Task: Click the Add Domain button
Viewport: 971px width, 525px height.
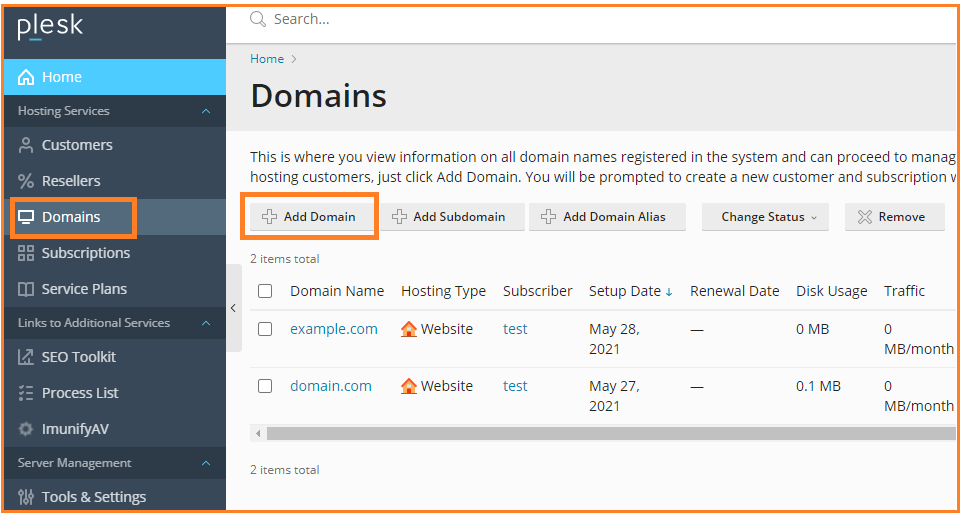Action: pyautogui.click(x=311, y=217)
